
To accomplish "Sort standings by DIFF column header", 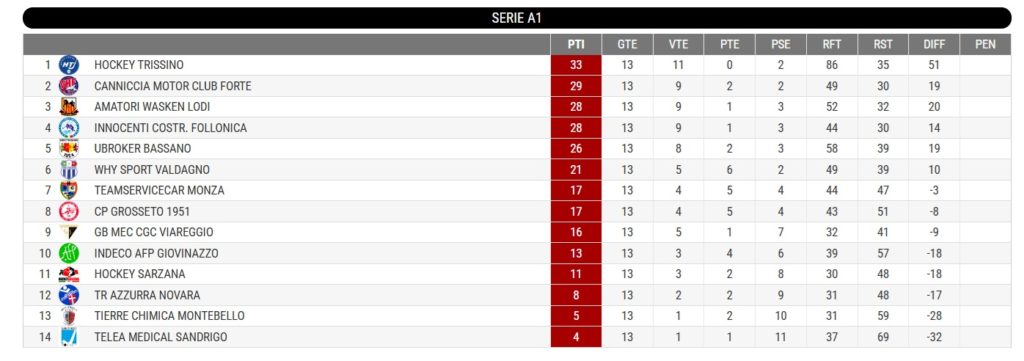I will pos(934,44).
